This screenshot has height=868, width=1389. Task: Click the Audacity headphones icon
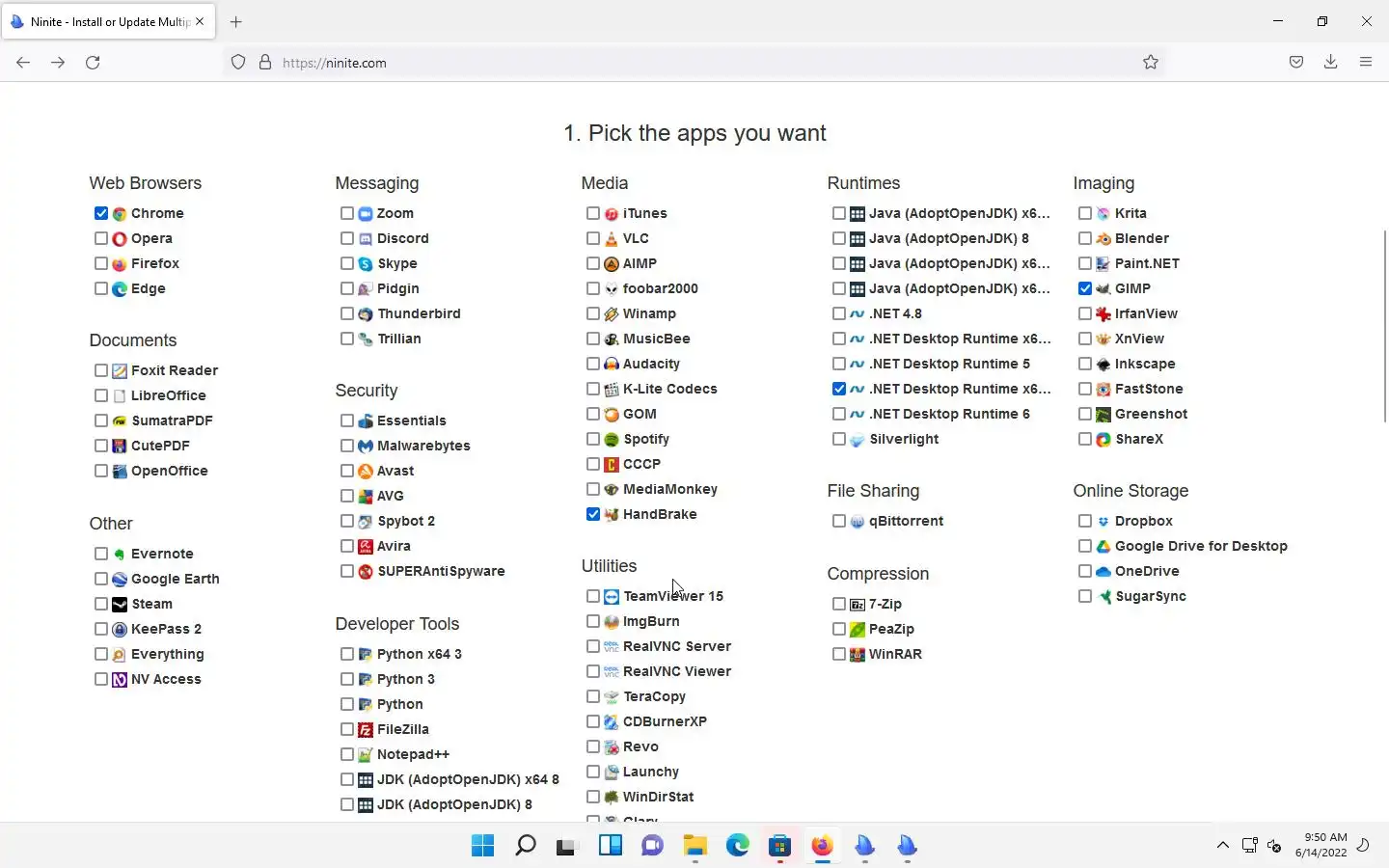tap(612, 364)
